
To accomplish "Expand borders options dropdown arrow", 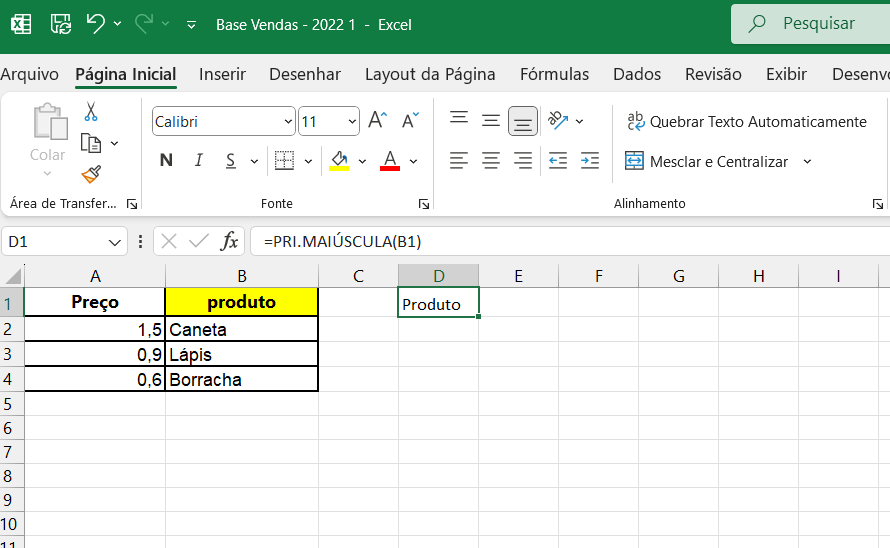I will coord(308,161).
